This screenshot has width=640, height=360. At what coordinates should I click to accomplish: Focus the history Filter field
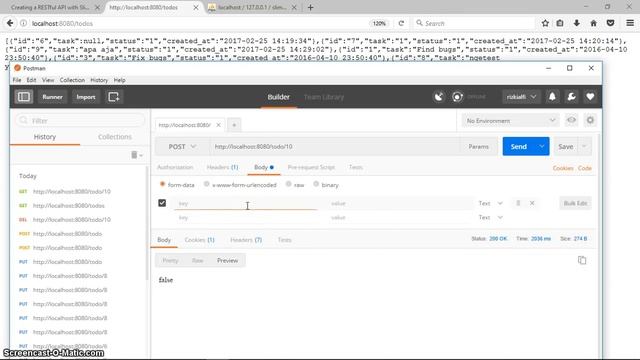80,121
